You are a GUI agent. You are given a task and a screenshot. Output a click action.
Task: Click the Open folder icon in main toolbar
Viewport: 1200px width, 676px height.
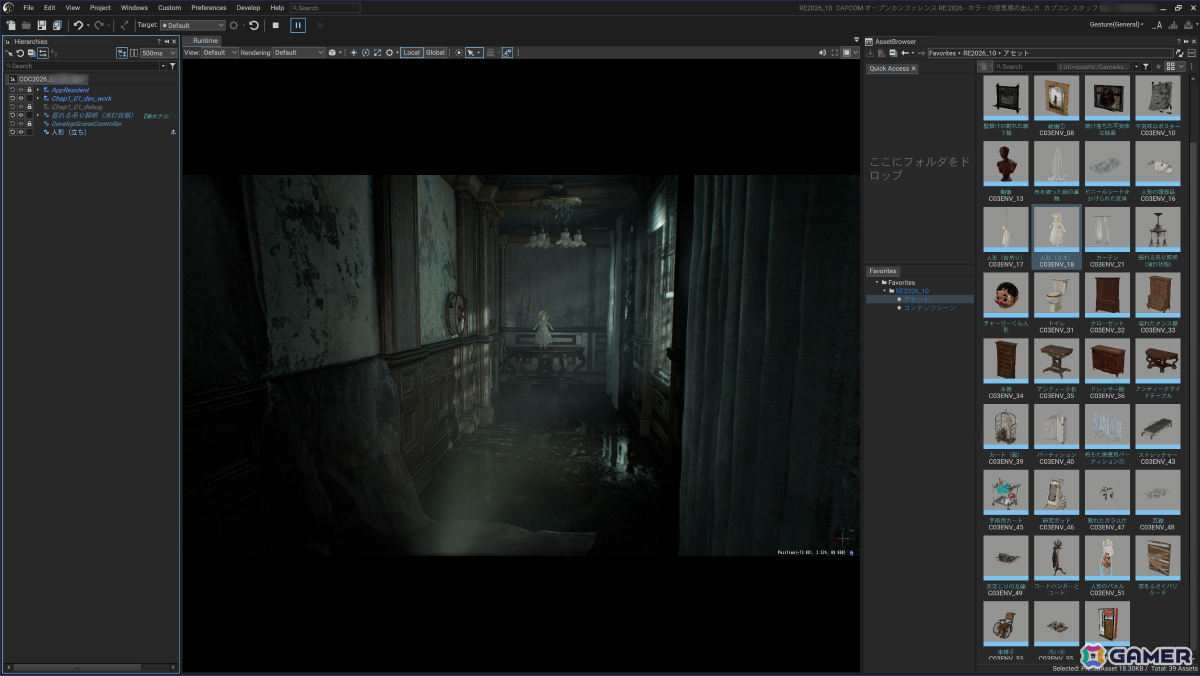pos(27,25)
